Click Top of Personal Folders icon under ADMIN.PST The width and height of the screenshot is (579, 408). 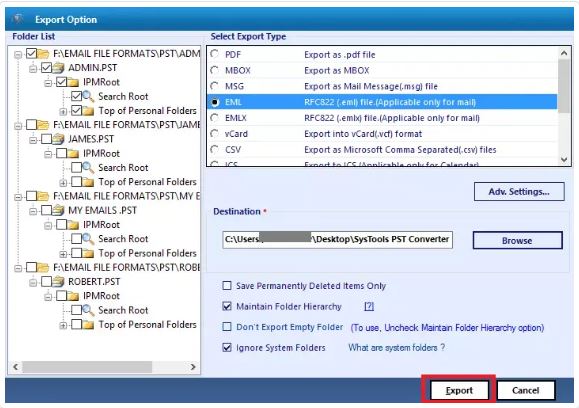88,111
